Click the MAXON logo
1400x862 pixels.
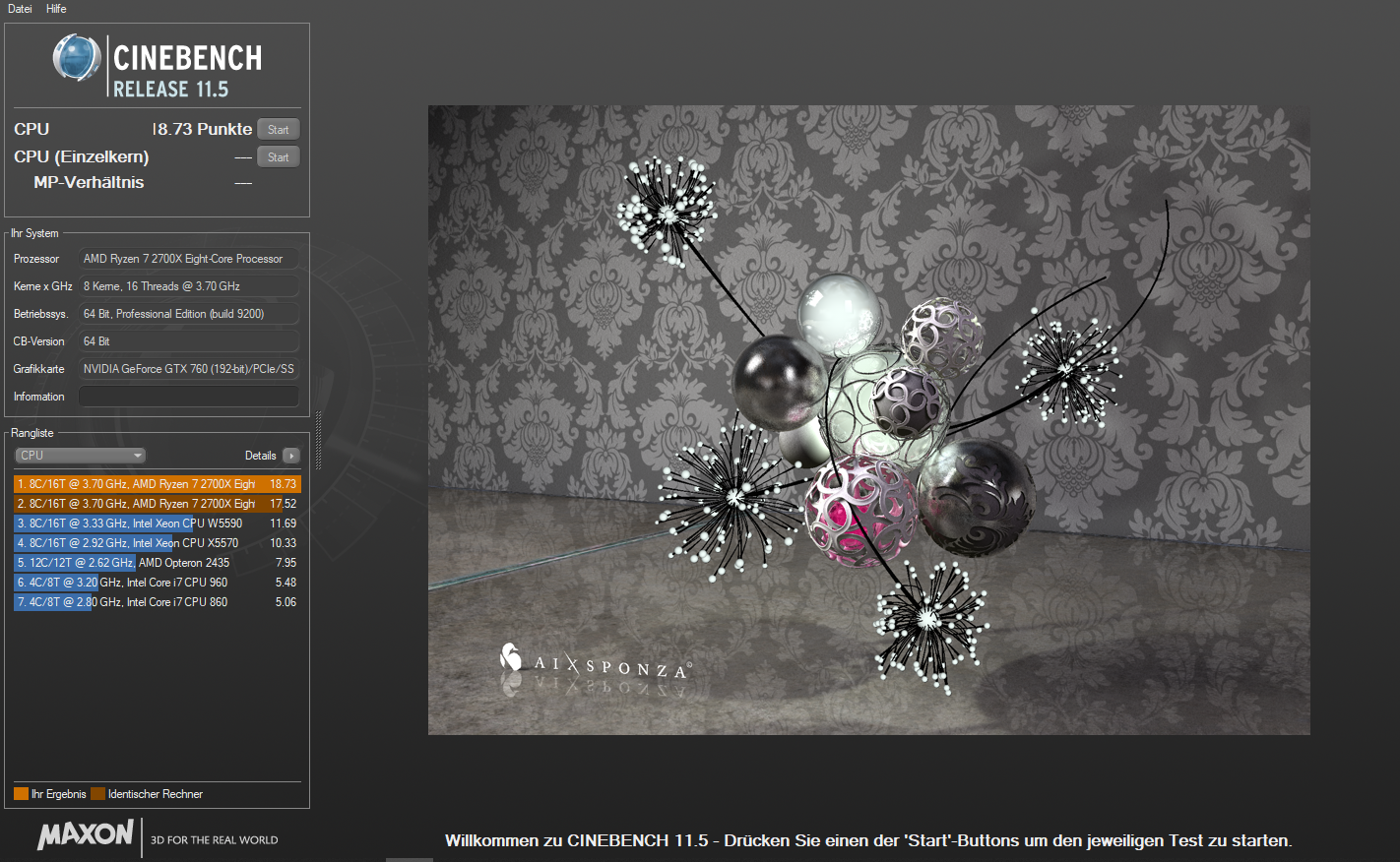coord(86,834)
